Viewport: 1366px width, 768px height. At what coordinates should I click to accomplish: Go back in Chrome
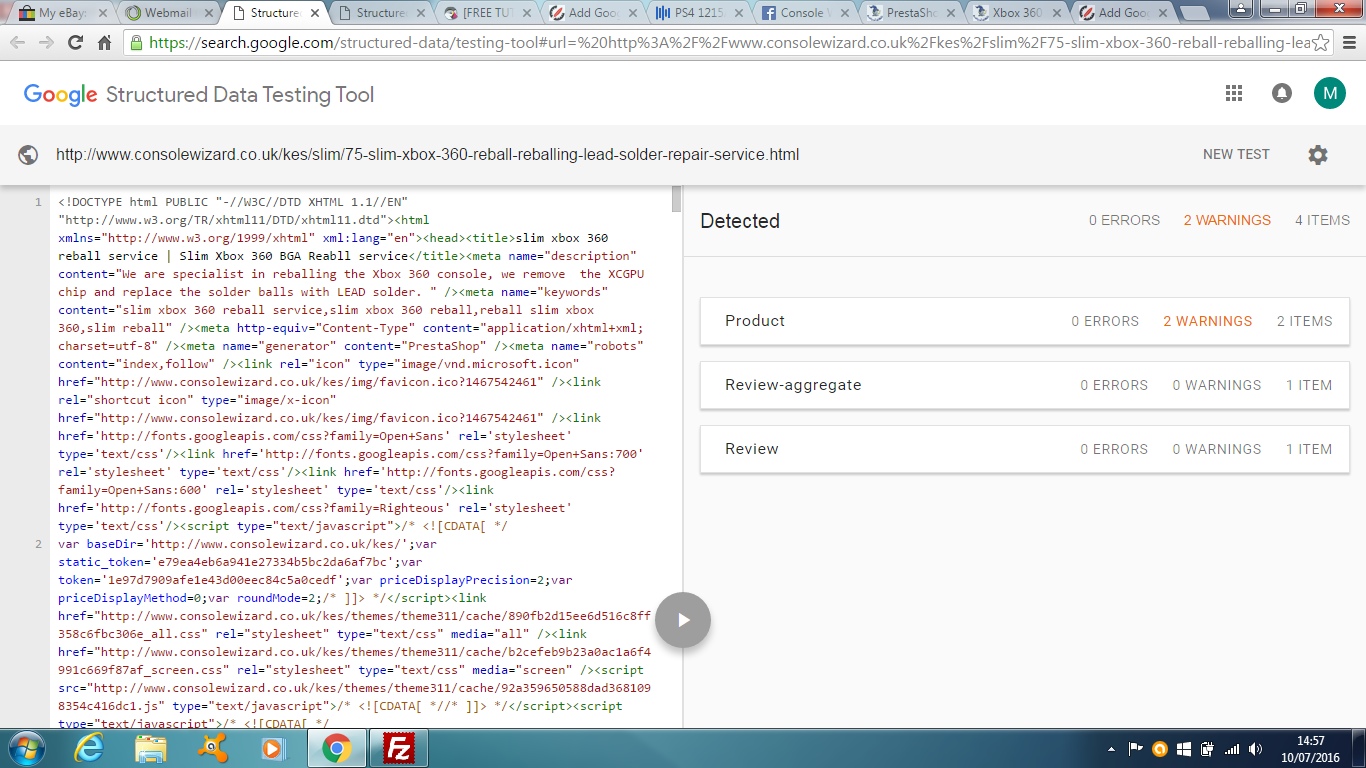click(x=18, y=43)
